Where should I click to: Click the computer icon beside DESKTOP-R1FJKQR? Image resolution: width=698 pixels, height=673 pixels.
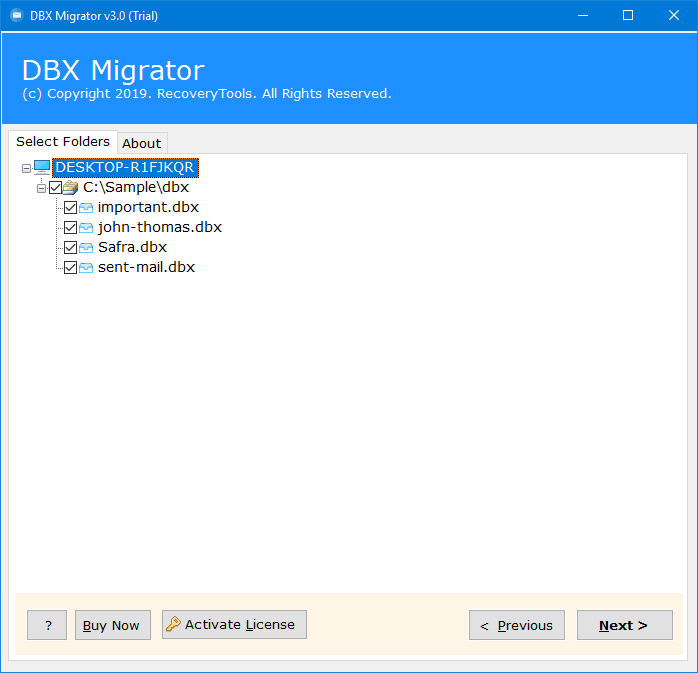tap(42, 167)
